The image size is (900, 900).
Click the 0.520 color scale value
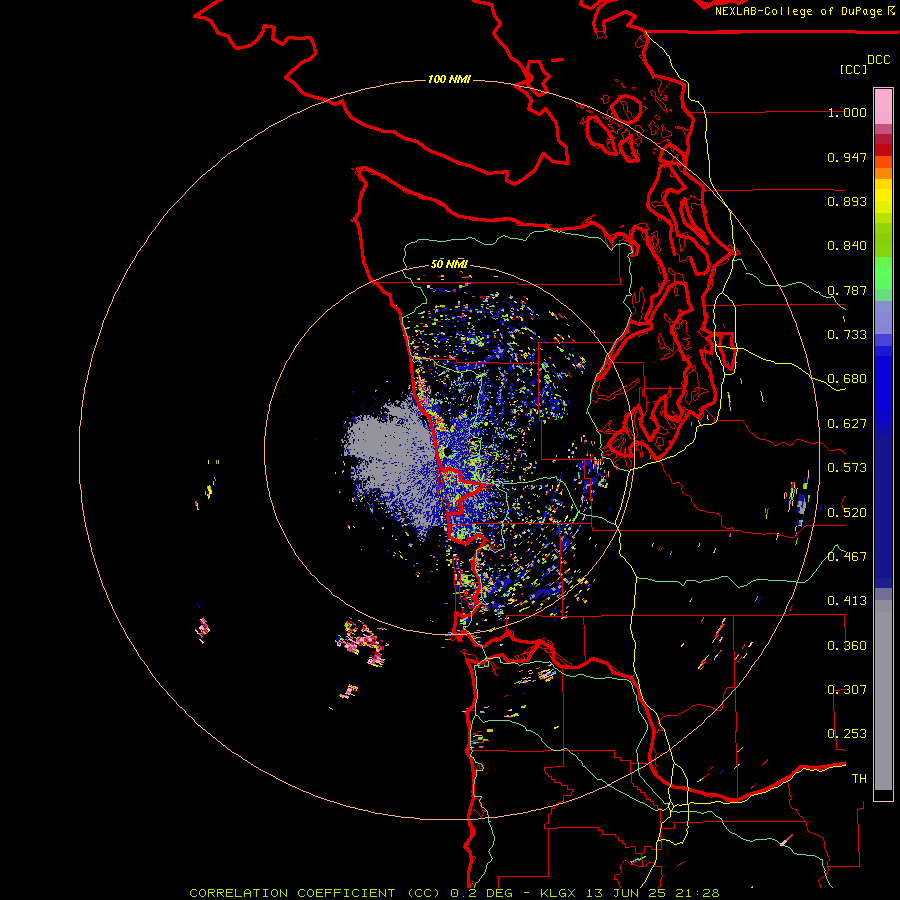point(847,513)
